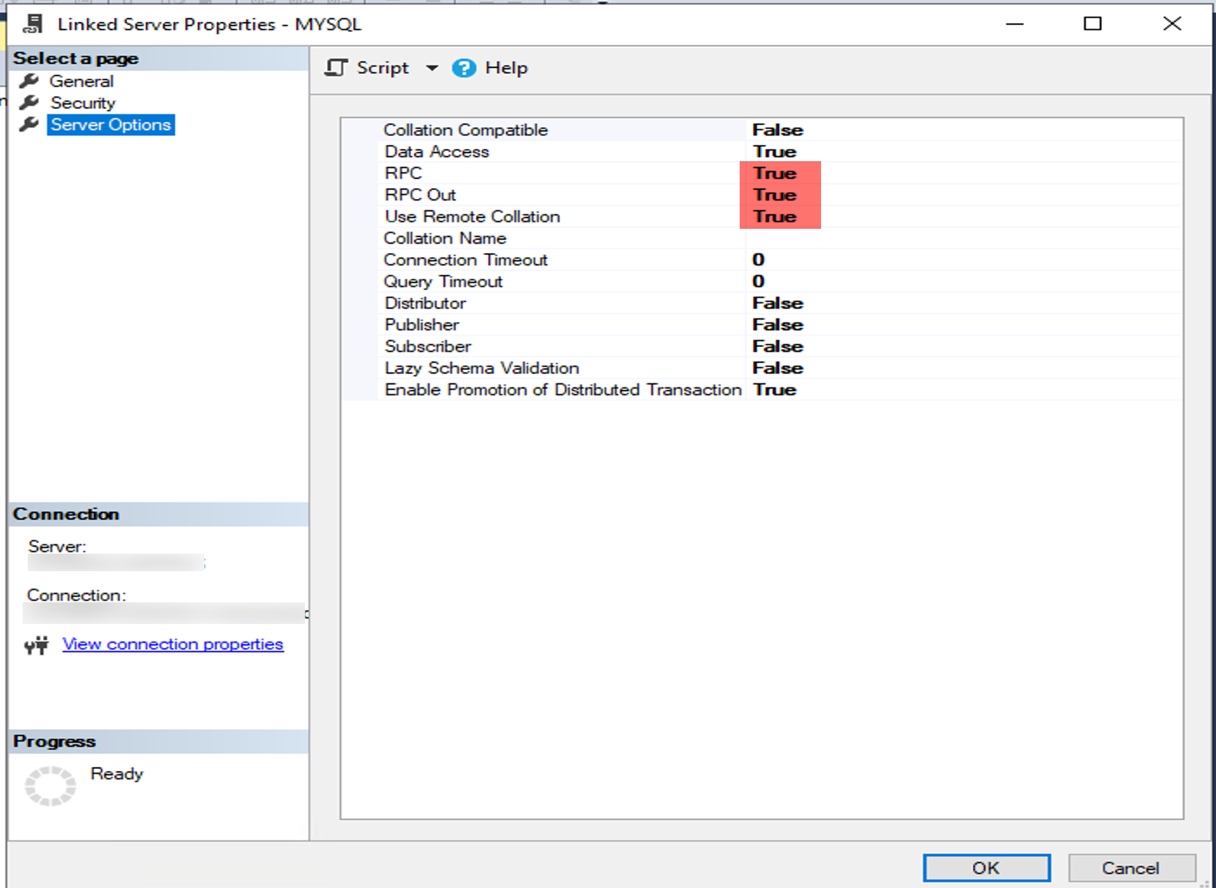Click the Help question mark icon
The width and height of the screenshot is (1216, 888).
coord(464,68)
